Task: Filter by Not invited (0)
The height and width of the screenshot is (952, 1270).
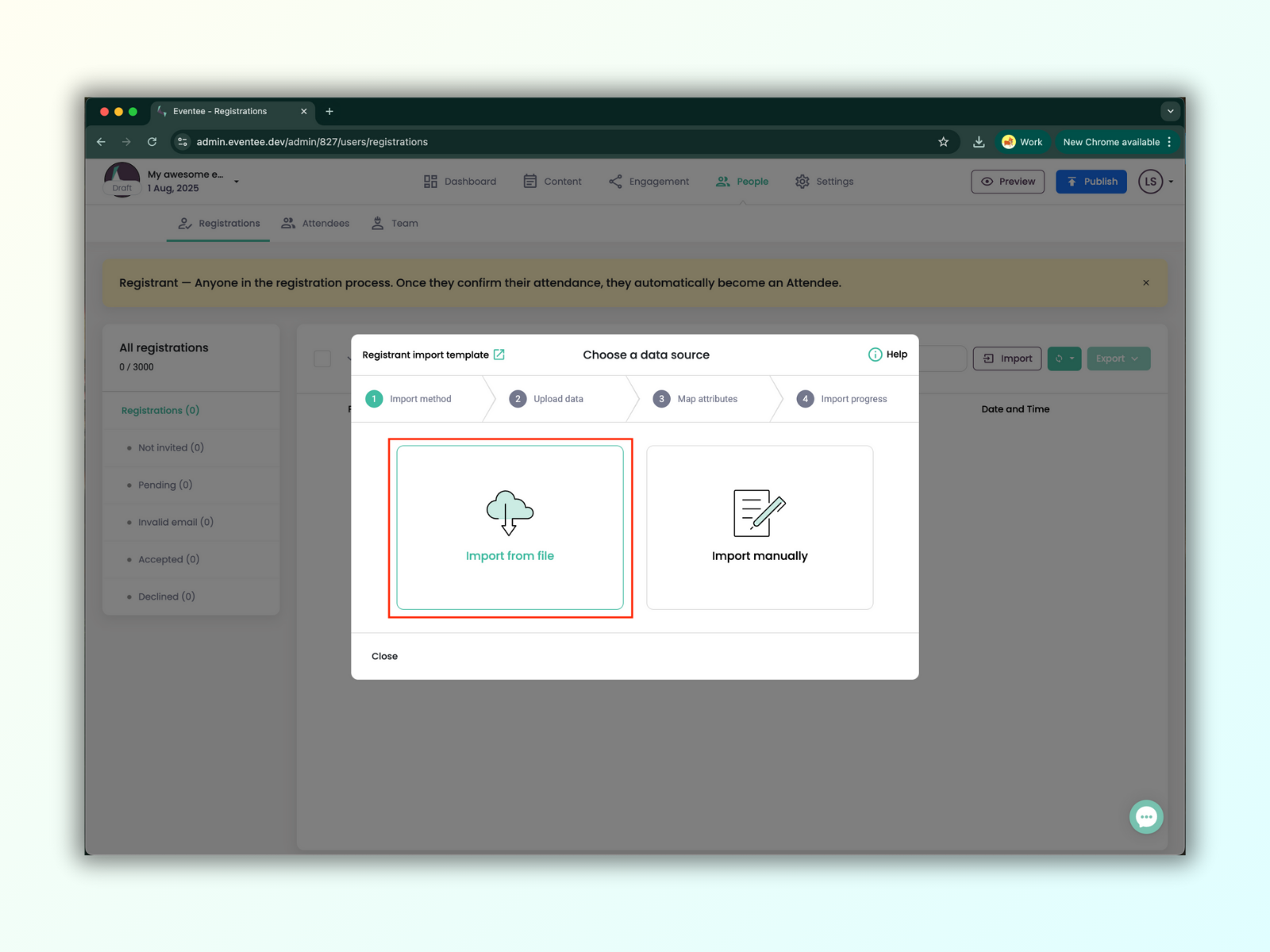Action: pyautogui.click(x=171, y=447)
